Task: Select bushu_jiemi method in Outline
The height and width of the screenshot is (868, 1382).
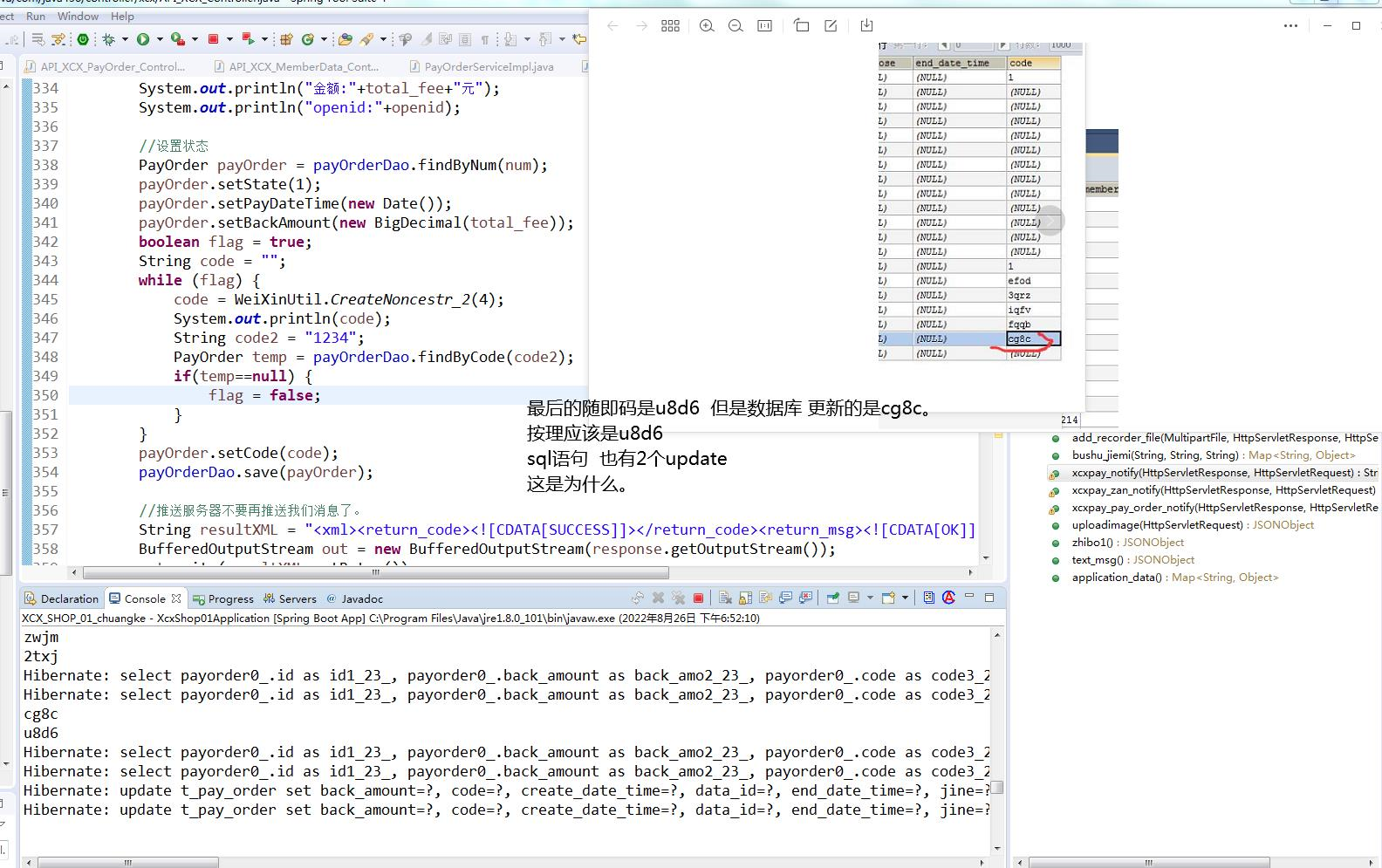Action: point(1204,455)
